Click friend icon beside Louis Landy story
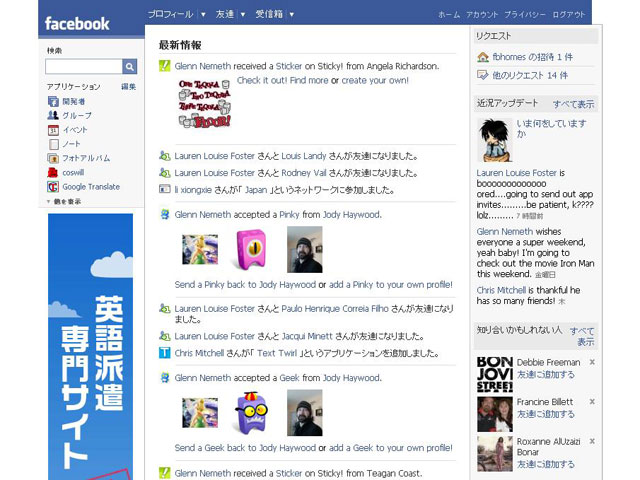The width and height of the screenshot is (640, 480). click(x=164, y=156)
